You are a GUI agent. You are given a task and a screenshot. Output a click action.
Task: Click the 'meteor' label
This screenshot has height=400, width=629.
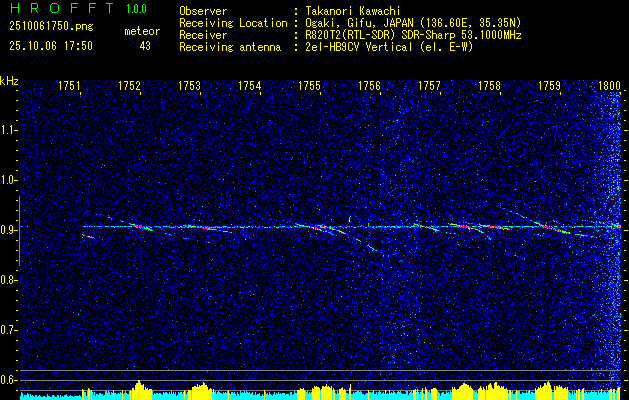tap(142, 31)
